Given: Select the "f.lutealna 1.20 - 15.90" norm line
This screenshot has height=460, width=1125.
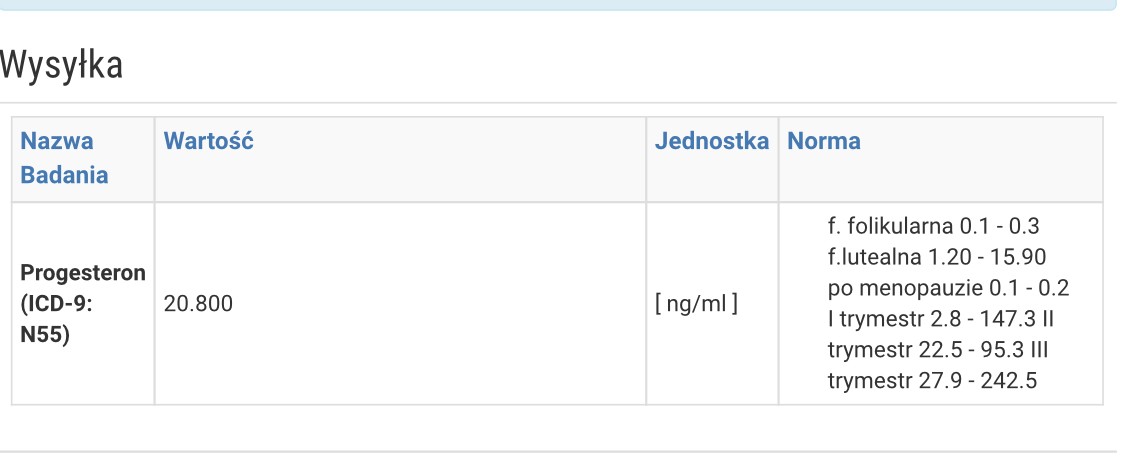Looking at the screenshot, I should coord(937,257).
